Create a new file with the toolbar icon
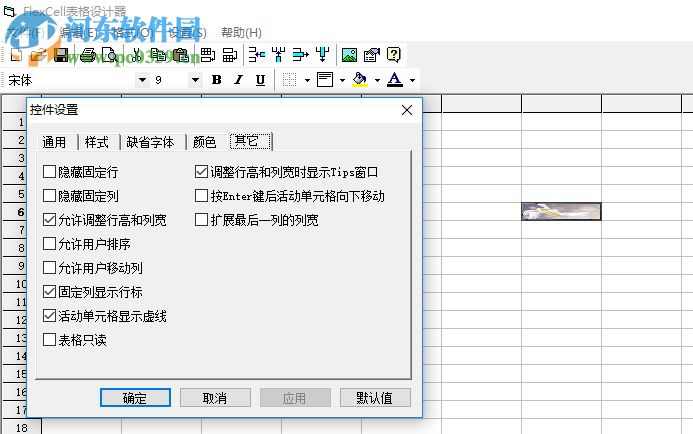The height and width of the screenshot is (434, 693). click(x=16, y=55)
